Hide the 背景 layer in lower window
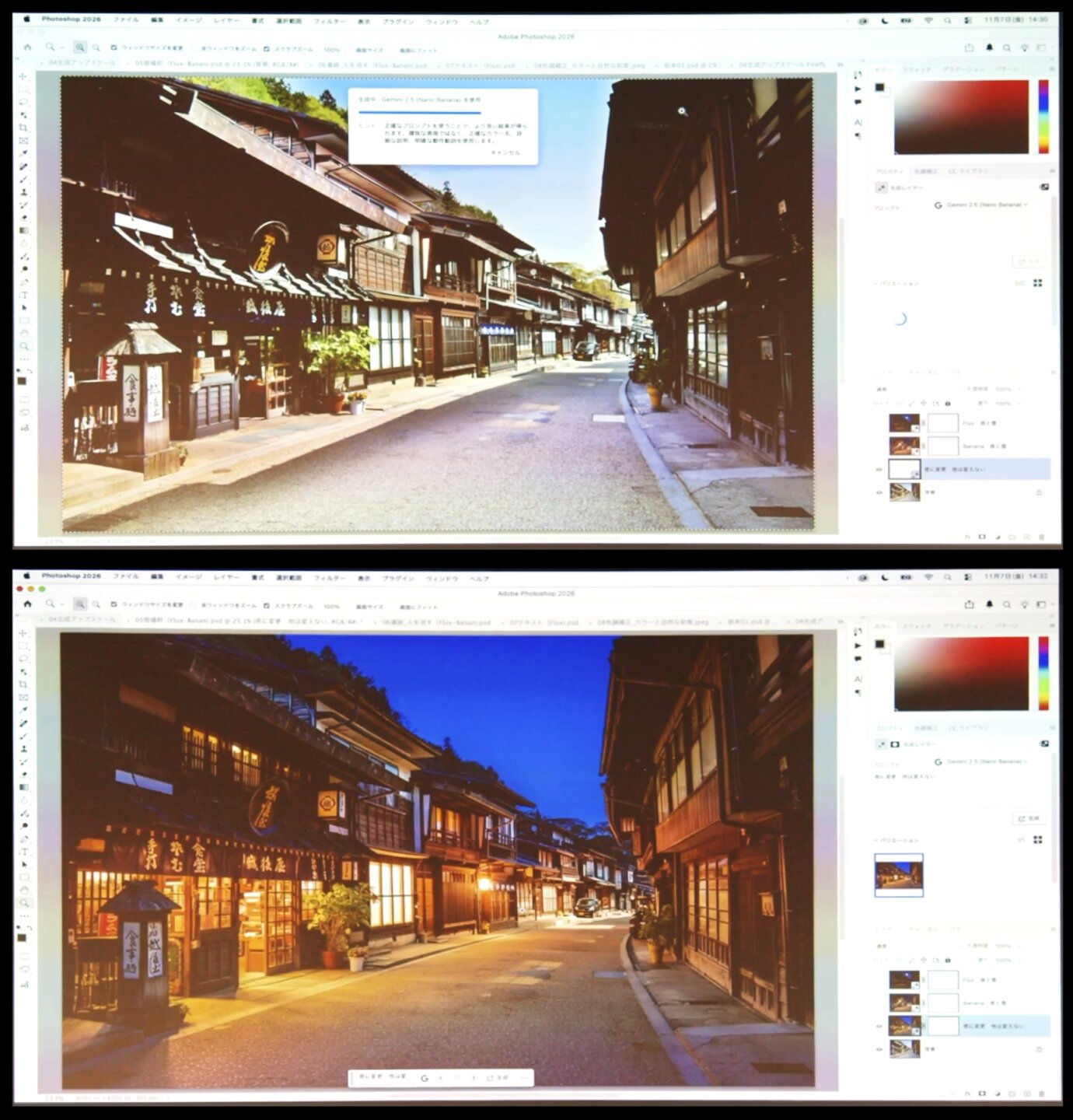This screenshot has height=1120, width=1073. point(879,1048)
